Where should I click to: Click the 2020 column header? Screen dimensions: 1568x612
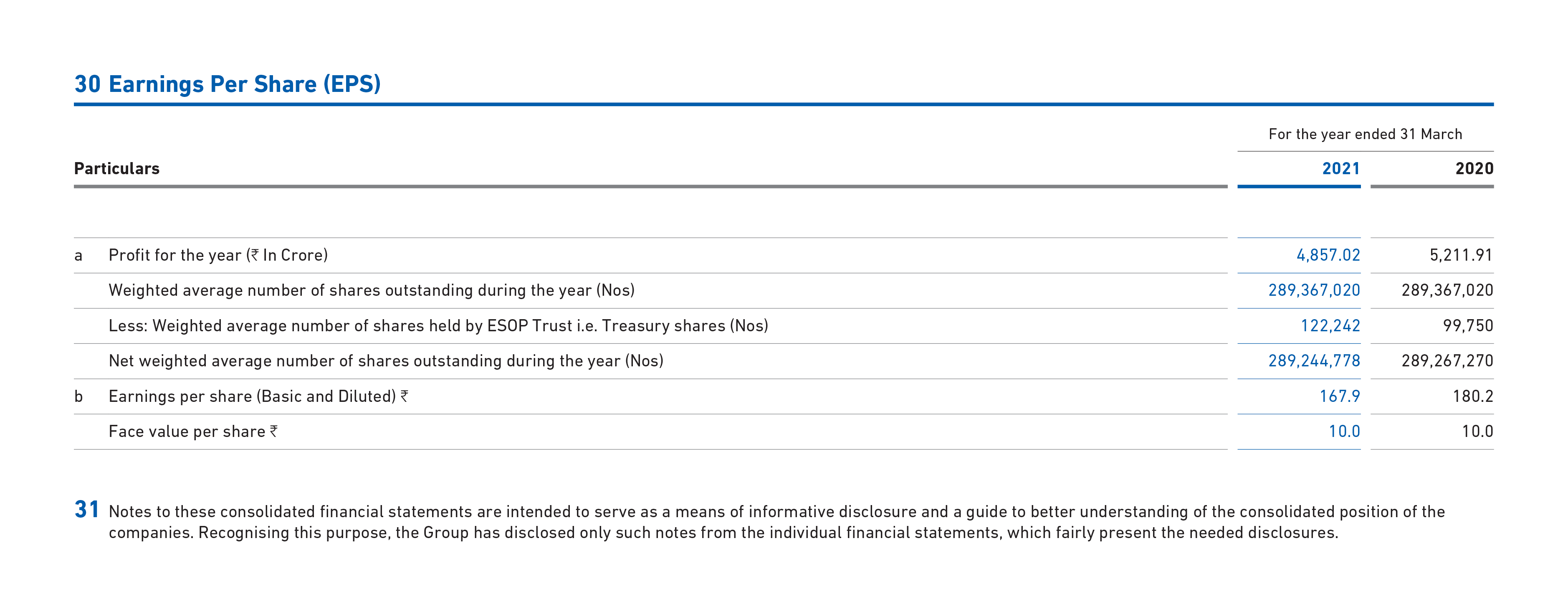point(1474,169)
